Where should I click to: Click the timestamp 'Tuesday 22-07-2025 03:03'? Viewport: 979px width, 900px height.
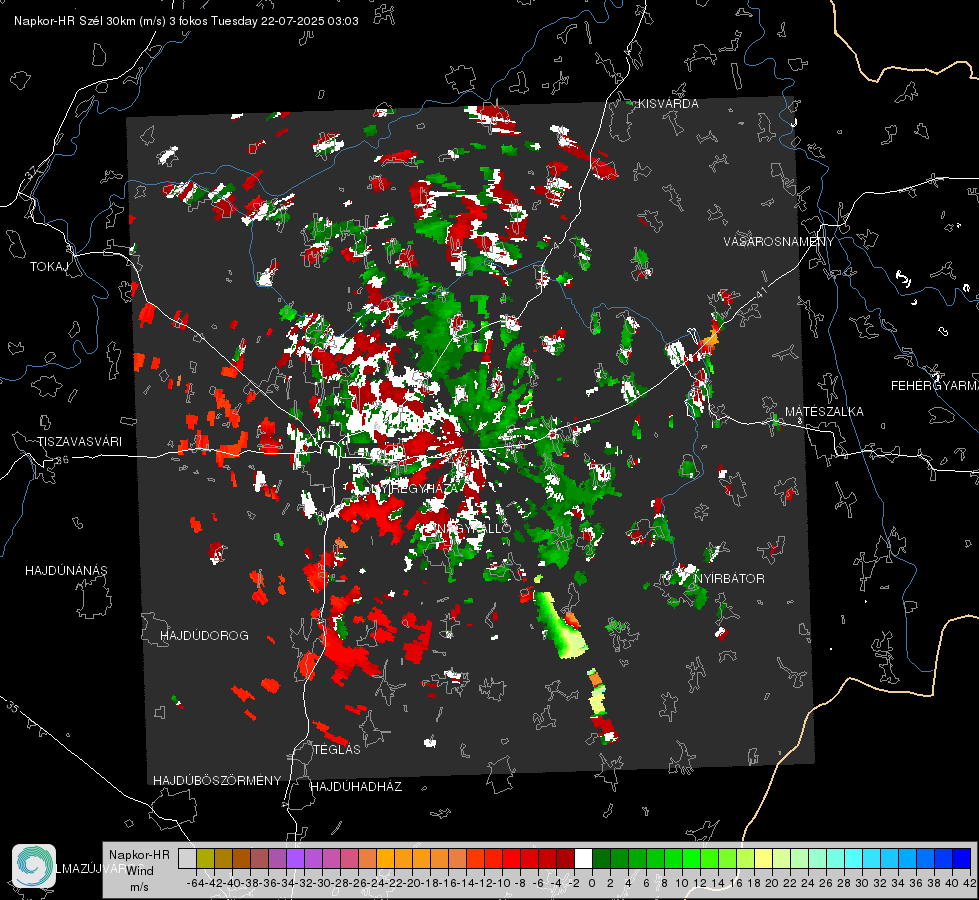(x=285, y=21)
